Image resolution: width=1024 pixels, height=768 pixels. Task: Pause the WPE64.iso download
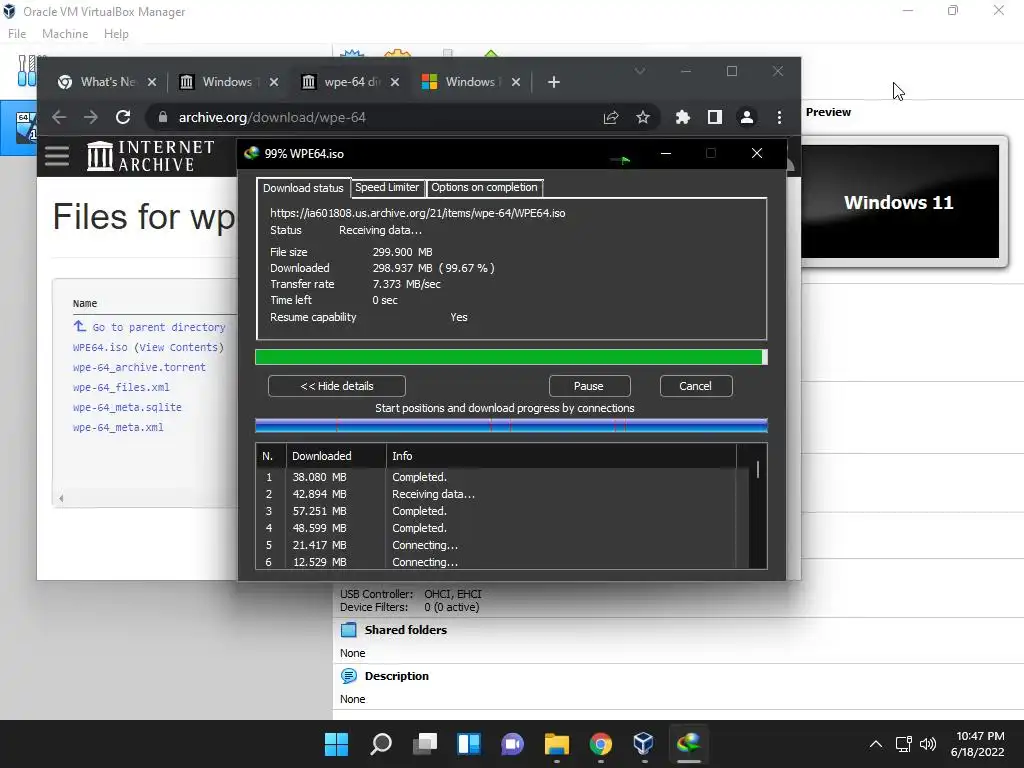pyautogui.click(x=589, y=386)
